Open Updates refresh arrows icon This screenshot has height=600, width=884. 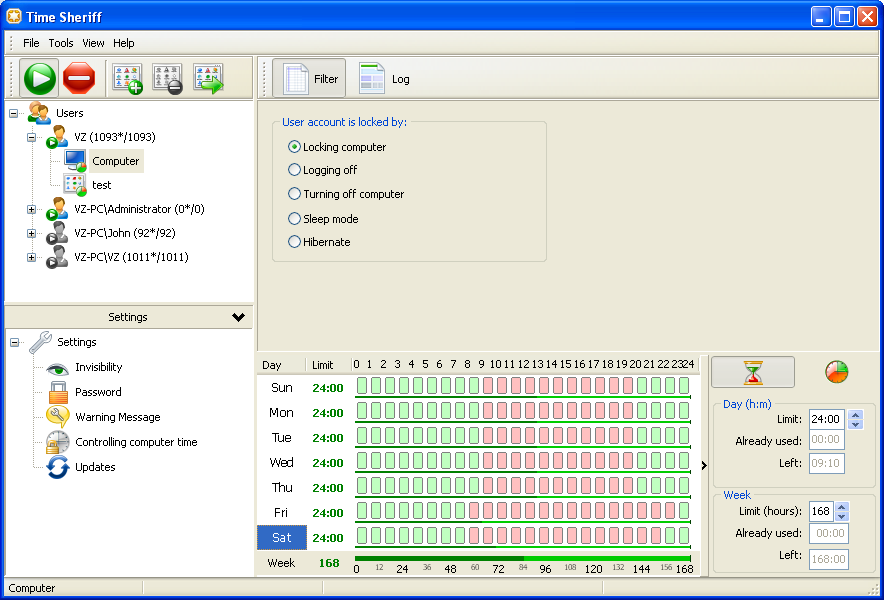point(58,467)
